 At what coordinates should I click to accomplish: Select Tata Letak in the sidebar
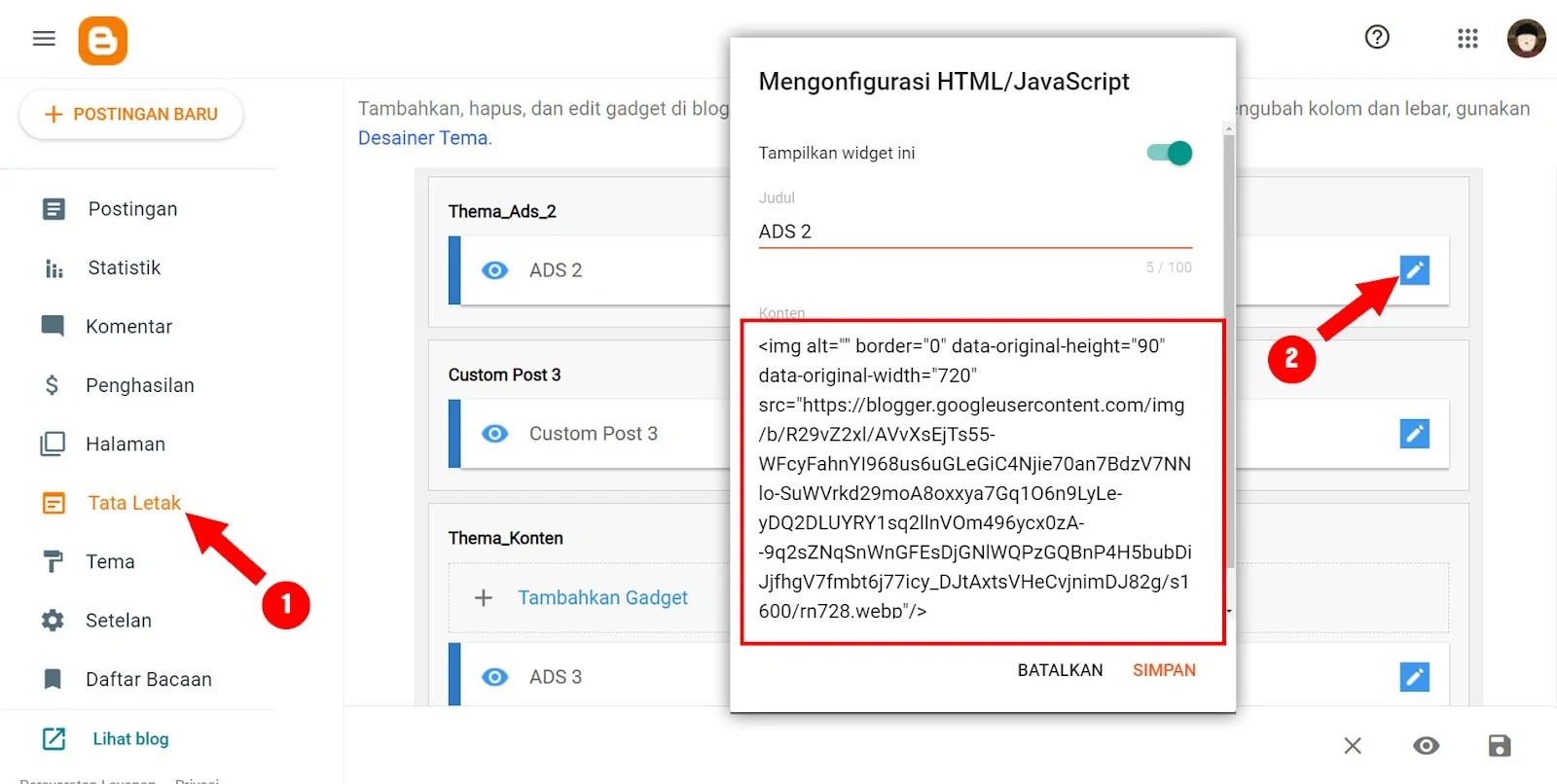tap(134, 503)
